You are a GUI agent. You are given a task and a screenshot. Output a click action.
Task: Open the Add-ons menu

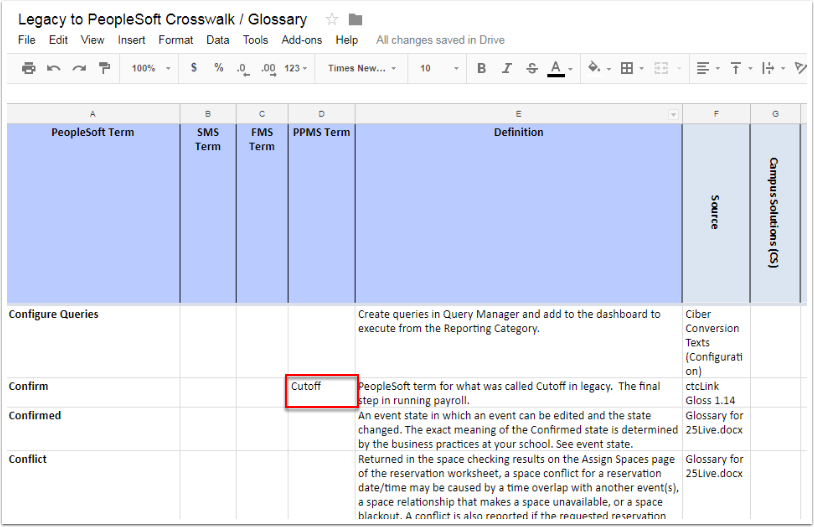tap(302, 40)
